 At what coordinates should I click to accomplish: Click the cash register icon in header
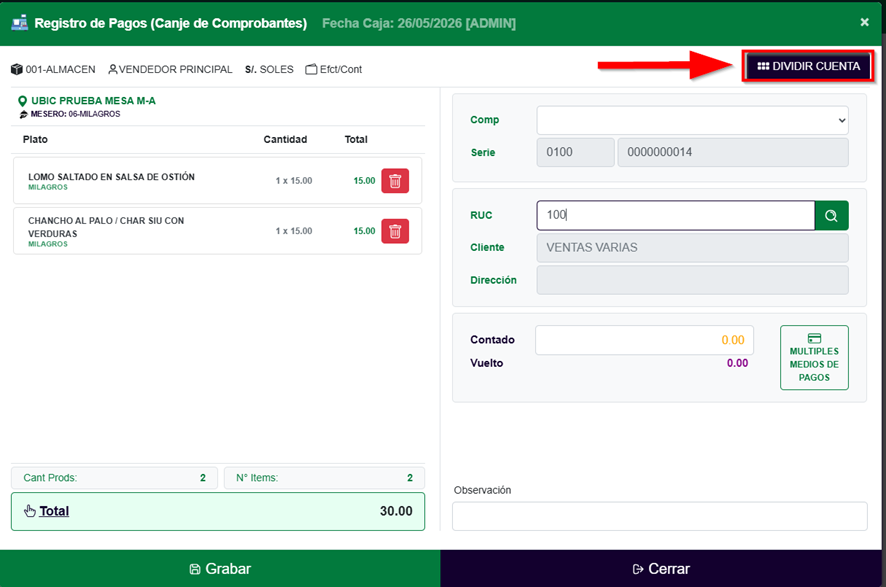20,23
